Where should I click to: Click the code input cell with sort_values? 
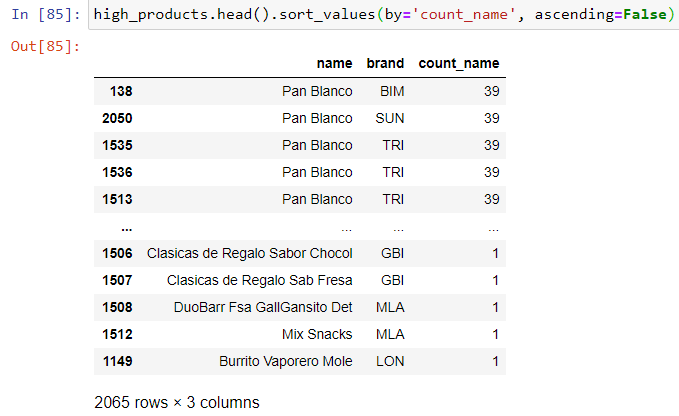[x=384, y=15]
